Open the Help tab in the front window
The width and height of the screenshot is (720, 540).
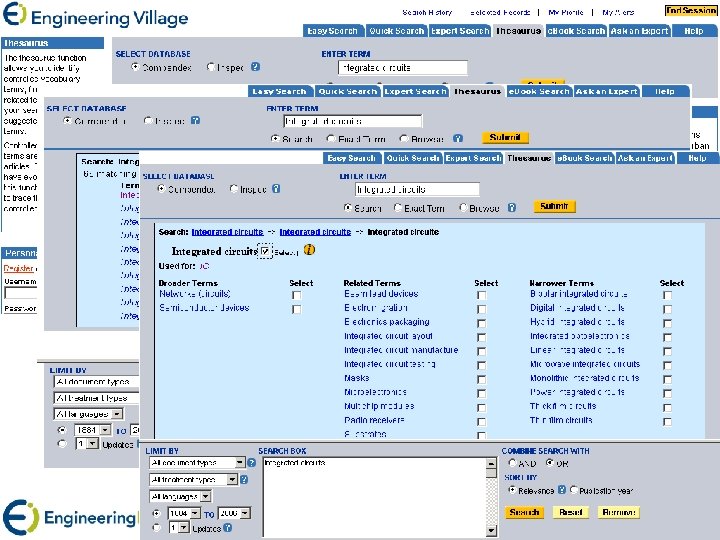pyautogui.click(x=697, y=158)
